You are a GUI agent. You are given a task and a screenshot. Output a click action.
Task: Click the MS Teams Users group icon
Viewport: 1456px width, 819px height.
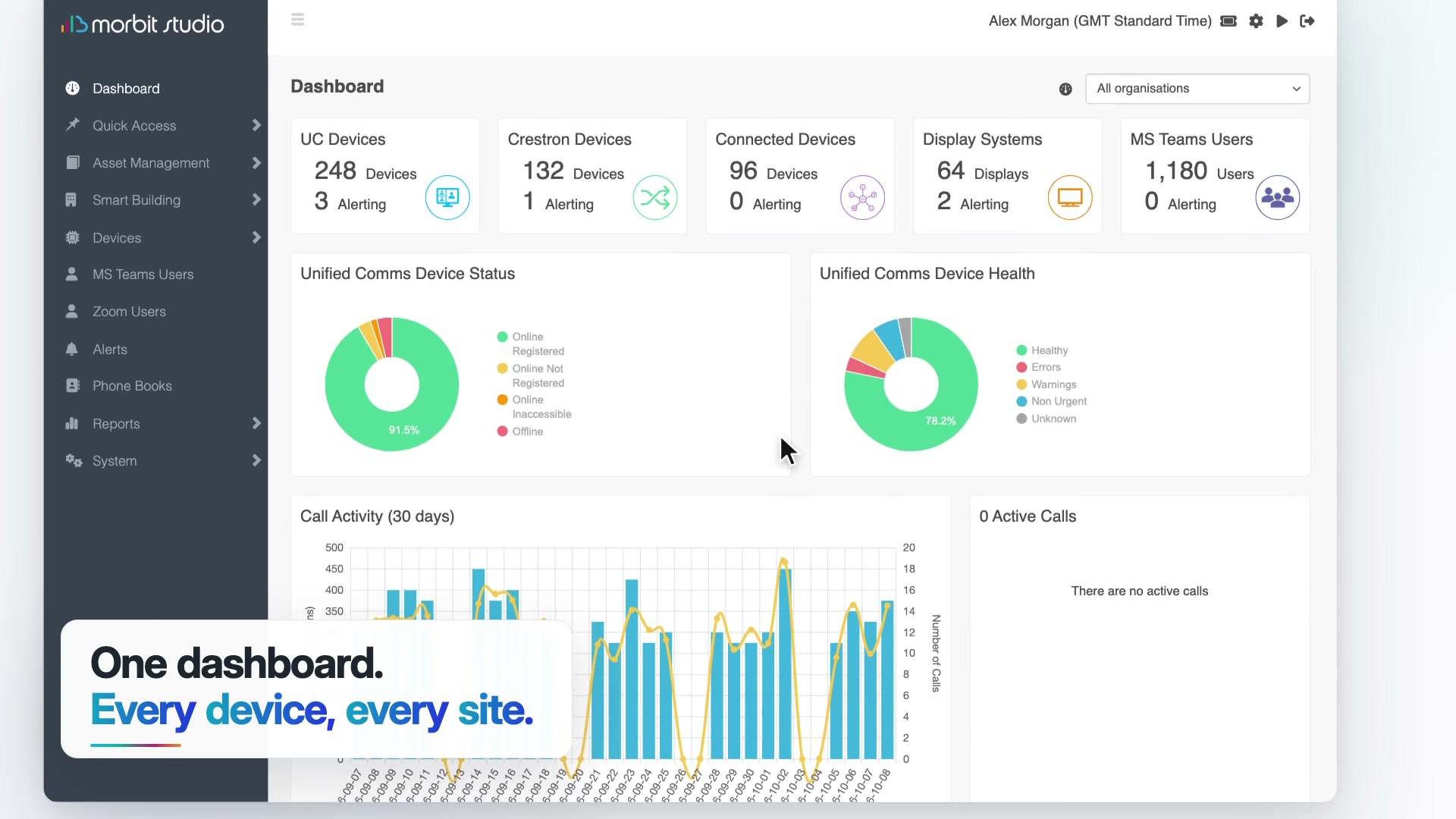tap(1278, 198)
